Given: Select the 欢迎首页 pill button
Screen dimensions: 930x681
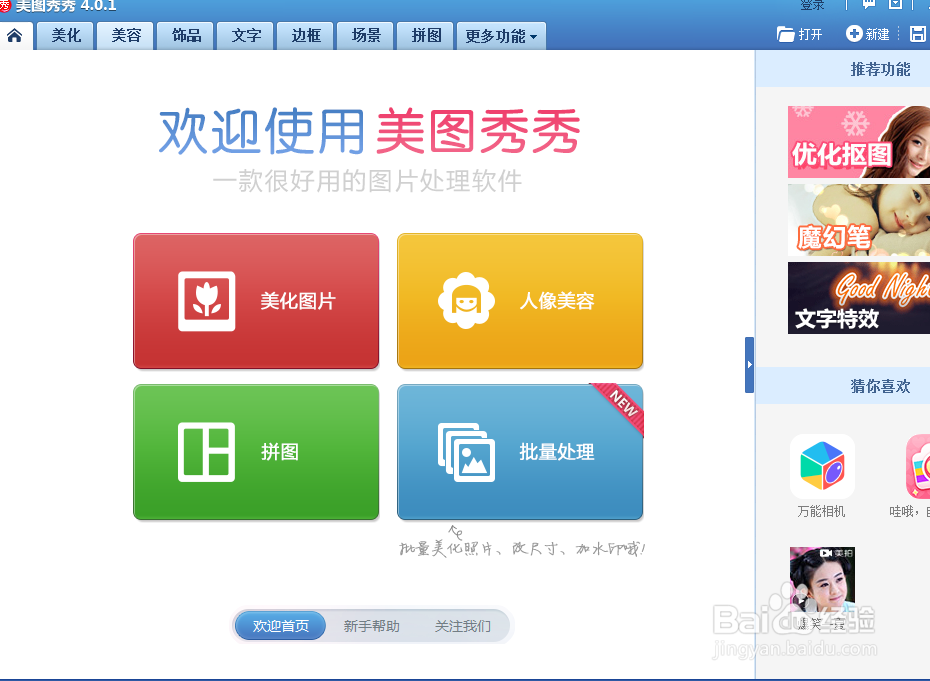Looking at the screenshot, I should (281, 626).
